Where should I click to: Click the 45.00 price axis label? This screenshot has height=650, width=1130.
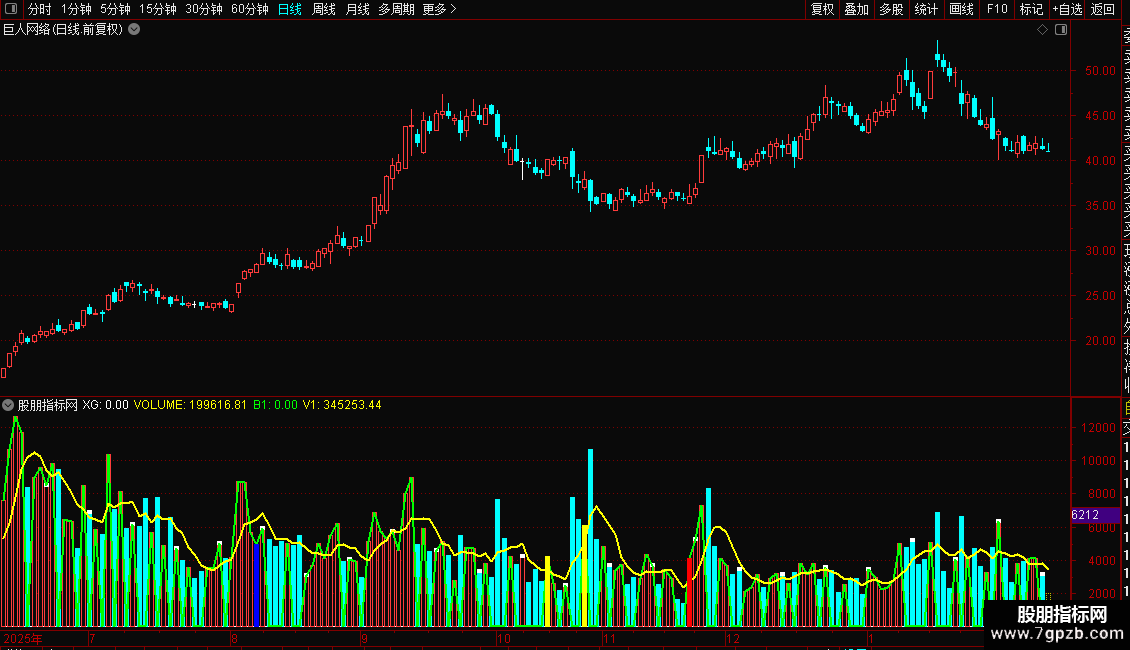(x=1100, y=115)
